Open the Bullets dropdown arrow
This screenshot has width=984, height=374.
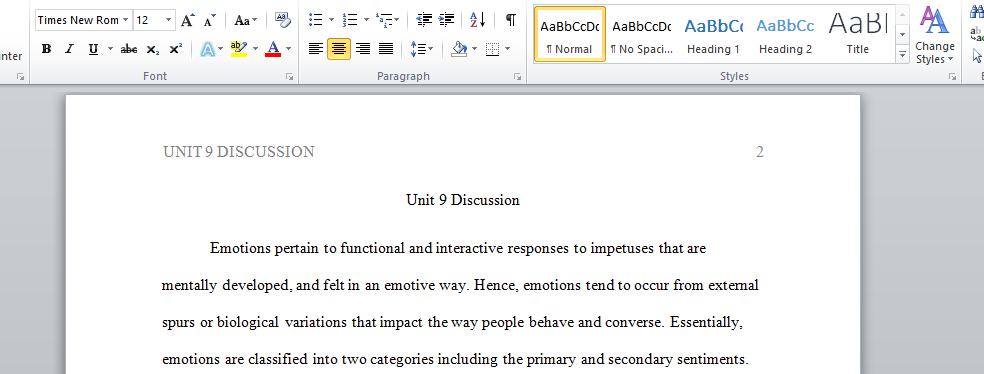point(331,20)
